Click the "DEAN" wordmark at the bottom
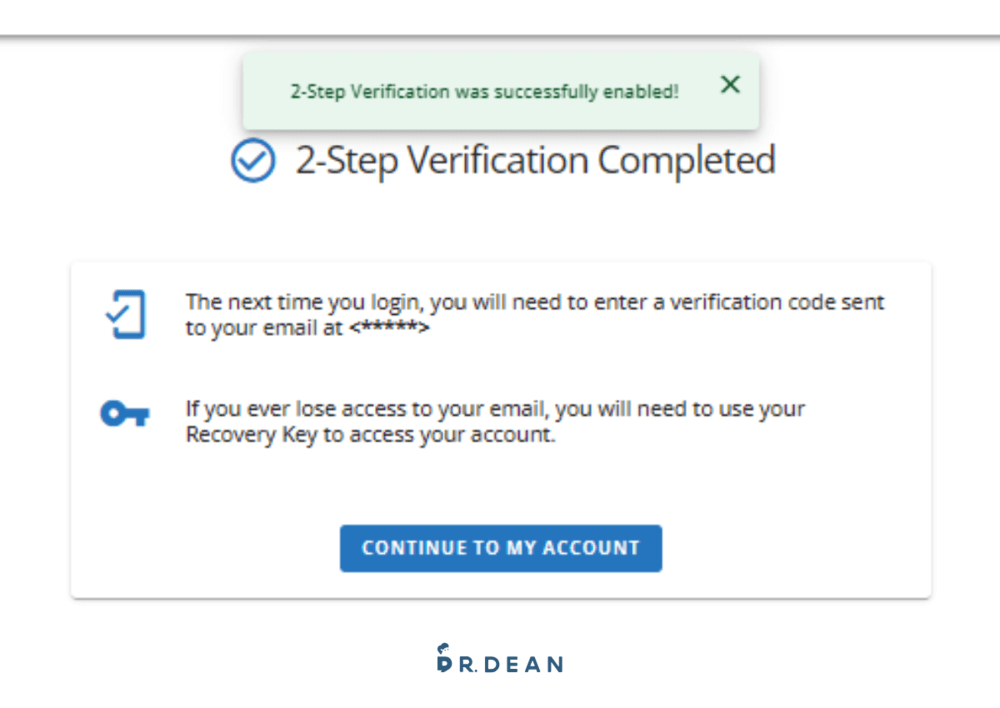Viewport: 1000px width, 708px height. 525,664
